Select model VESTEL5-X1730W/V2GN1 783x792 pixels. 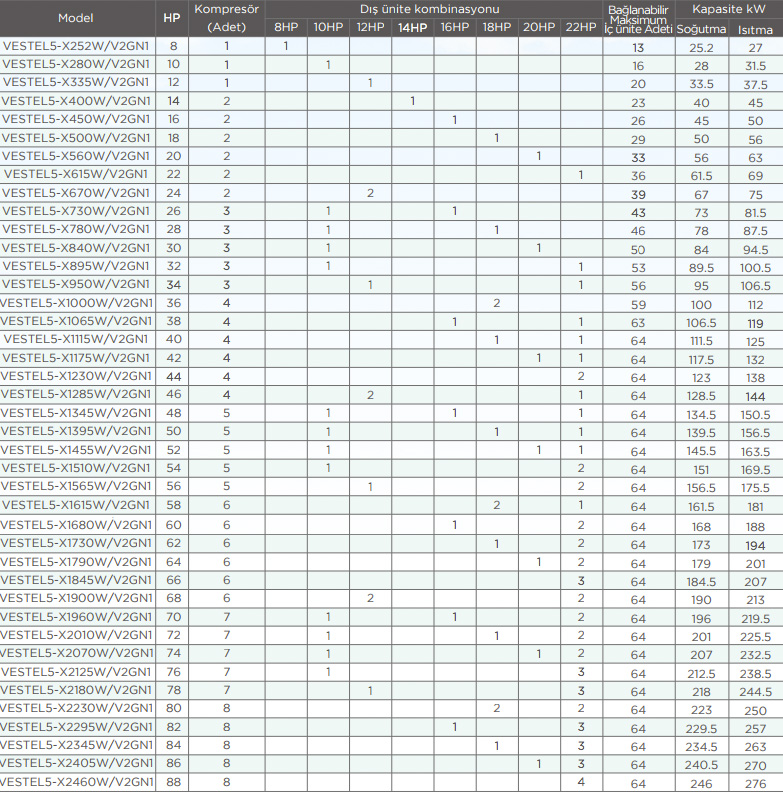pos(76,543)
